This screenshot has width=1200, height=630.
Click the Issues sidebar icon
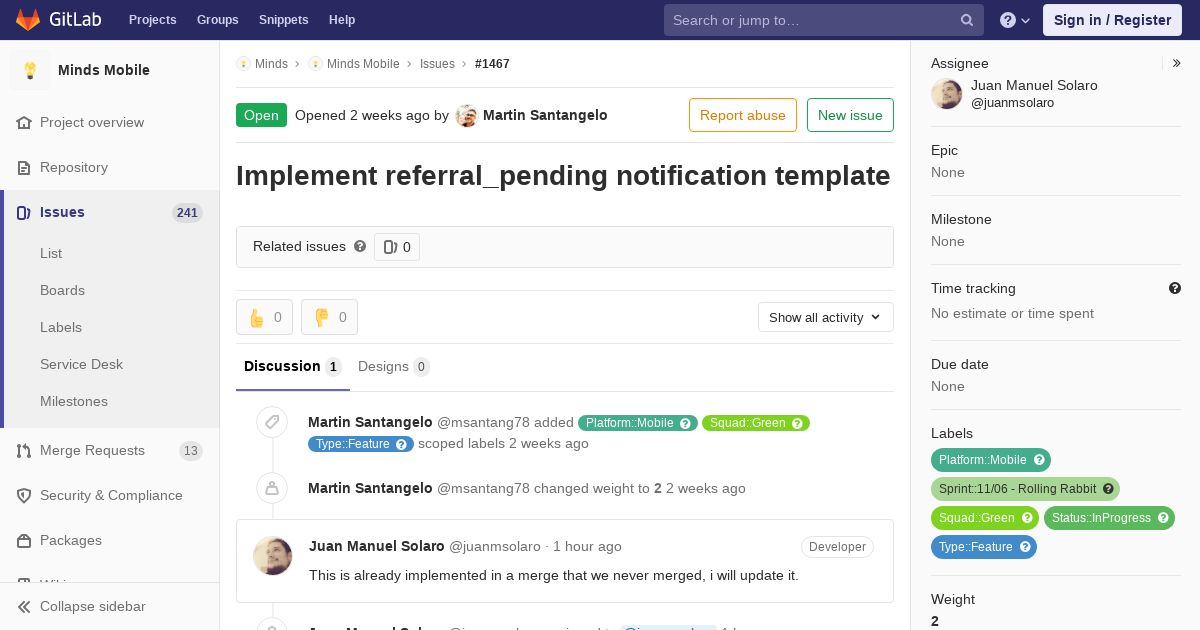click(x=24, y=212)
